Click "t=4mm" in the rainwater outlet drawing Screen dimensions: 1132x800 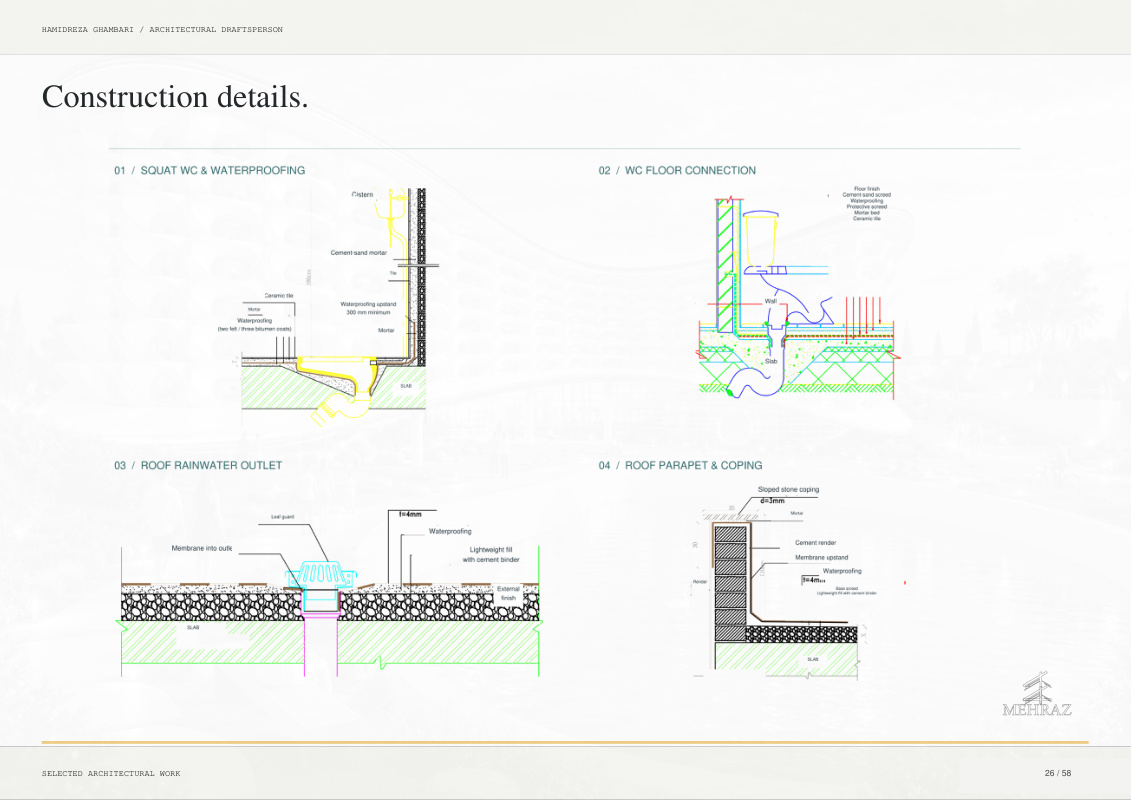pyautogui.click(x=410, y=514)
